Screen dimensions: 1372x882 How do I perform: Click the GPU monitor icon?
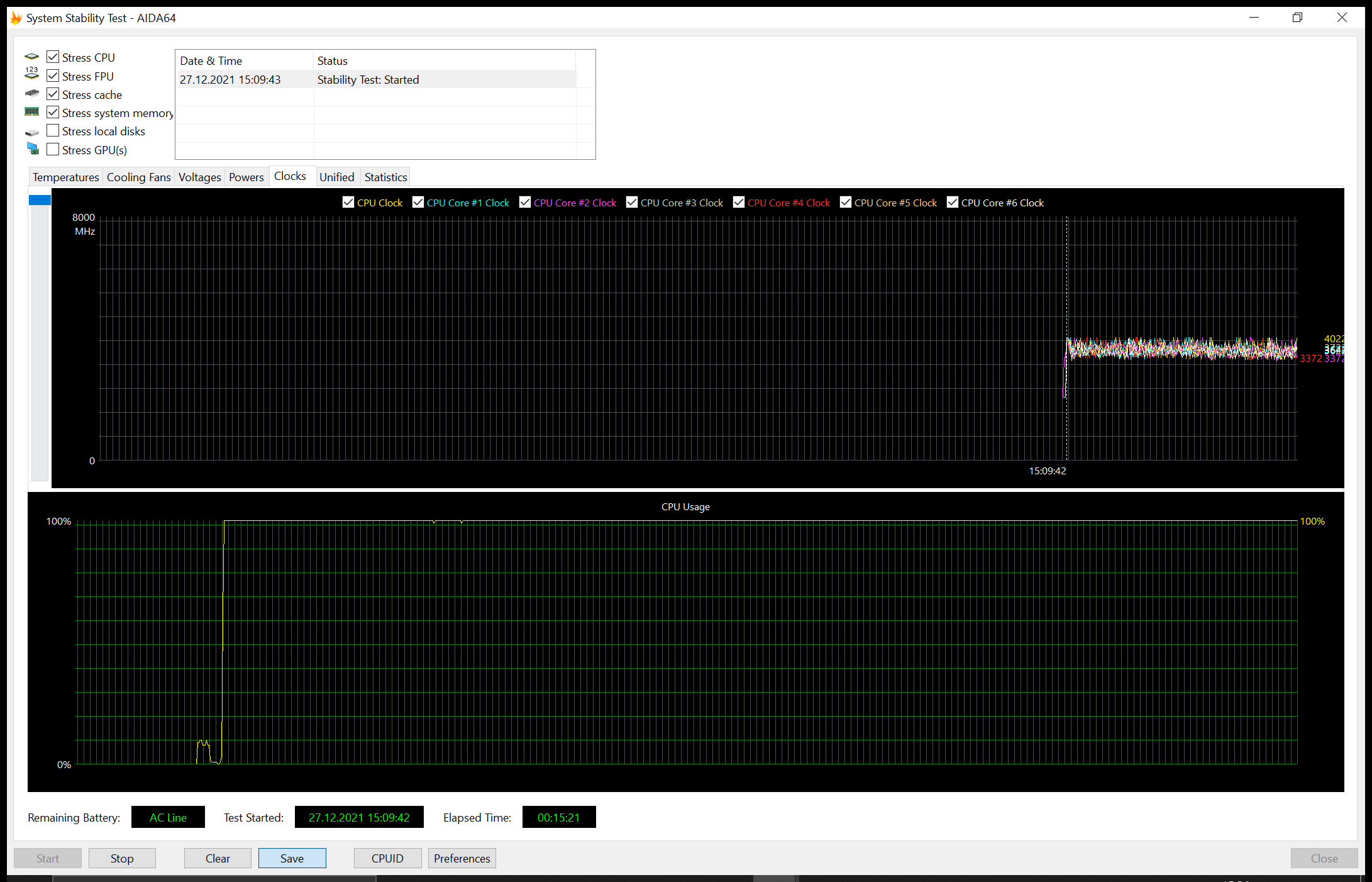pos(33,148)
